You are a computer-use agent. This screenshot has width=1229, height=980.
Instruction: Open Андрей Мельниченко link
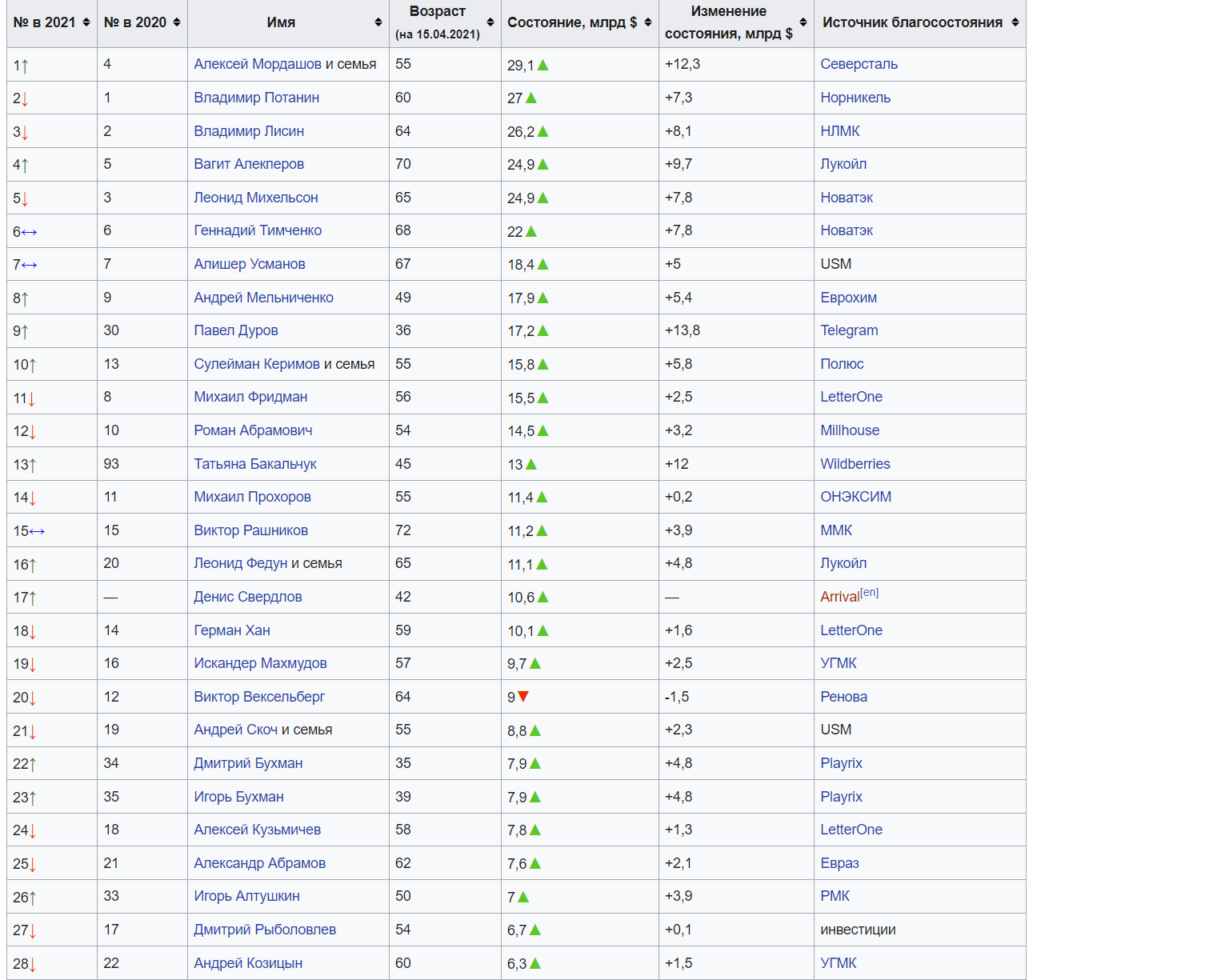263,298
